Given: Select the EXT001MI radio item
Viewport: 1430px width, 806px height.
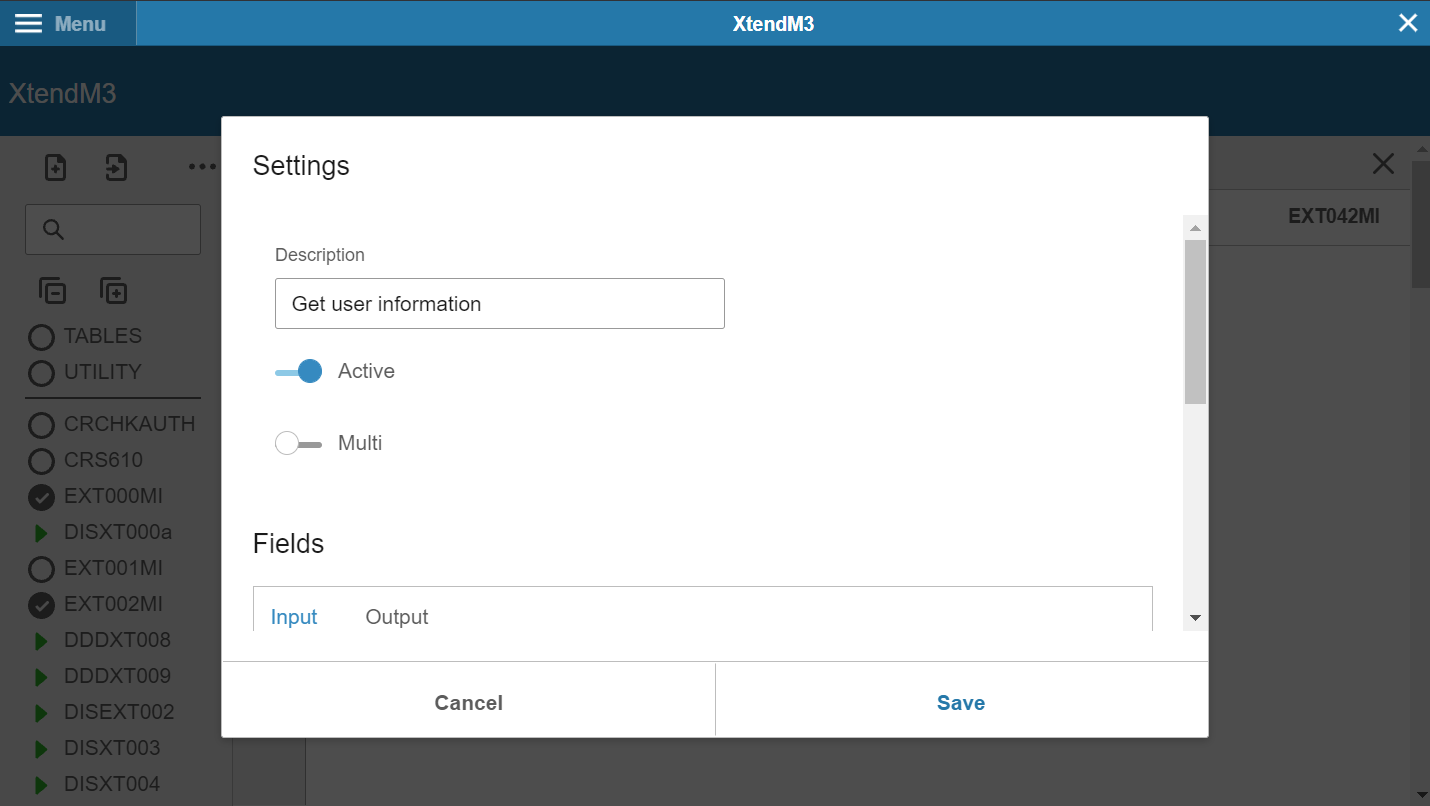Looking at the screenshot, I should tap(41, 569).
